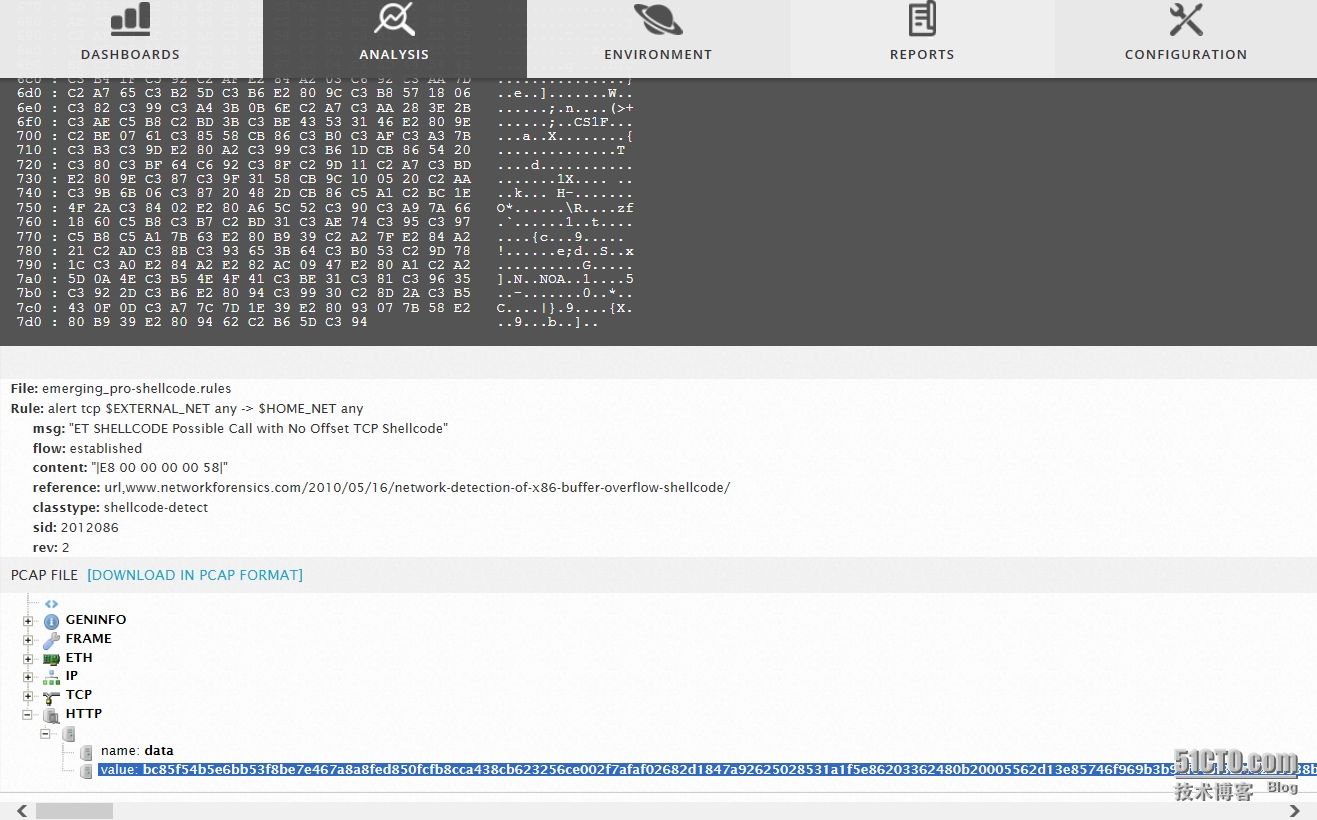Viewport: 1317px width, 820px height.
Task: Click hex dump row at offset 750
Action: [326, 208]
